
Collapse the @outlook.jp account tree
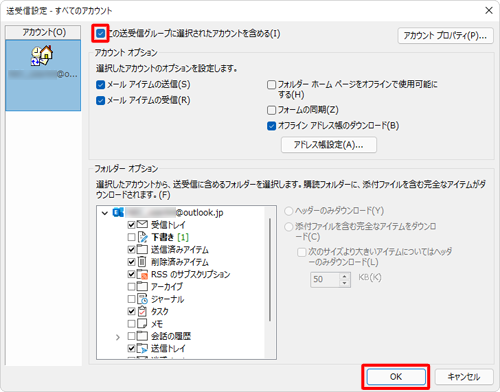point(105,213)
